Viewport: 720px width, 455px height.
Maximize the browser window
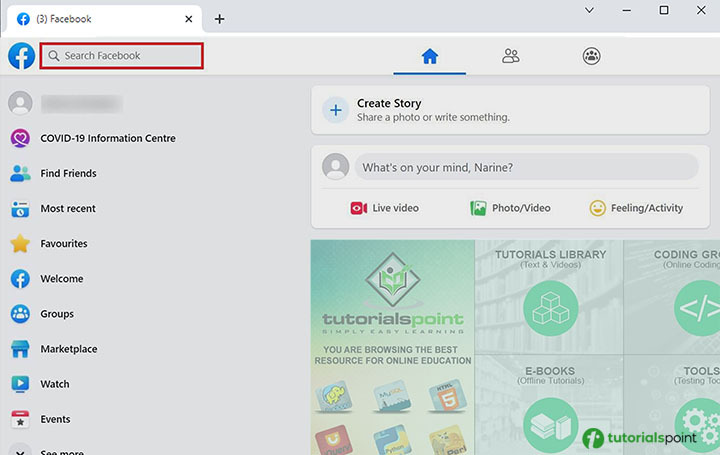[x=664, y=10]
